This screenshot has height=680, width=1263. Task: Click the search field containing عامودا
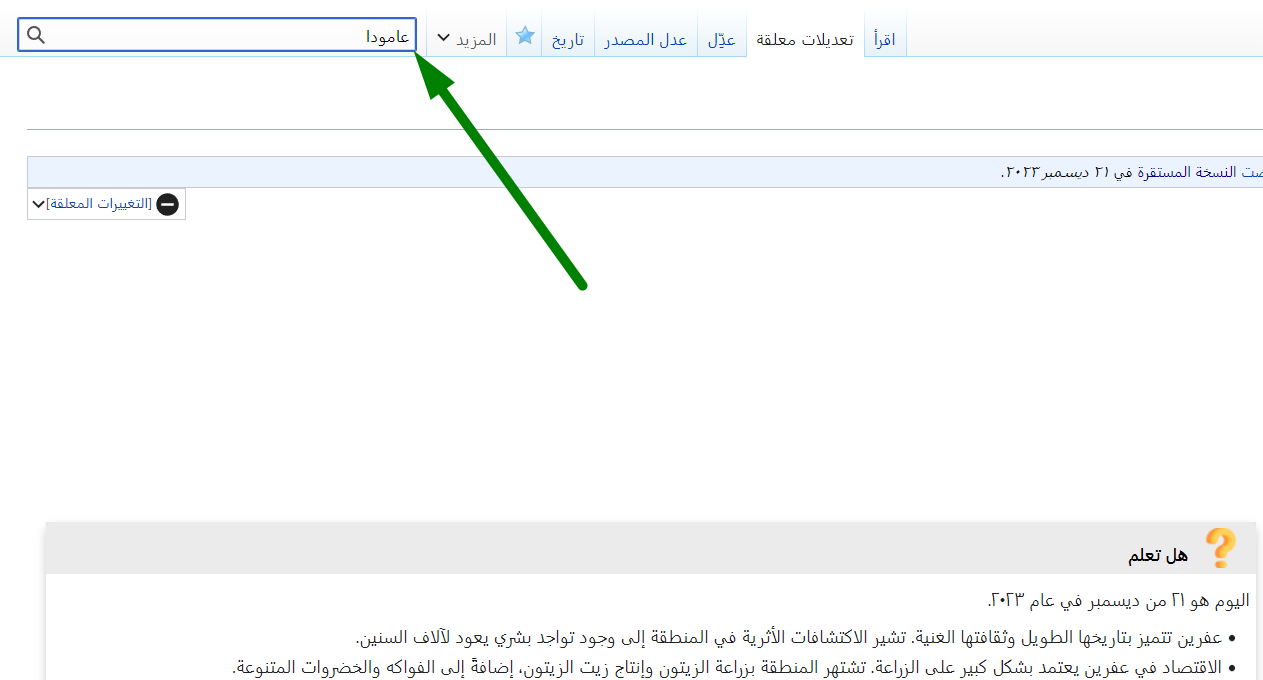217,35
